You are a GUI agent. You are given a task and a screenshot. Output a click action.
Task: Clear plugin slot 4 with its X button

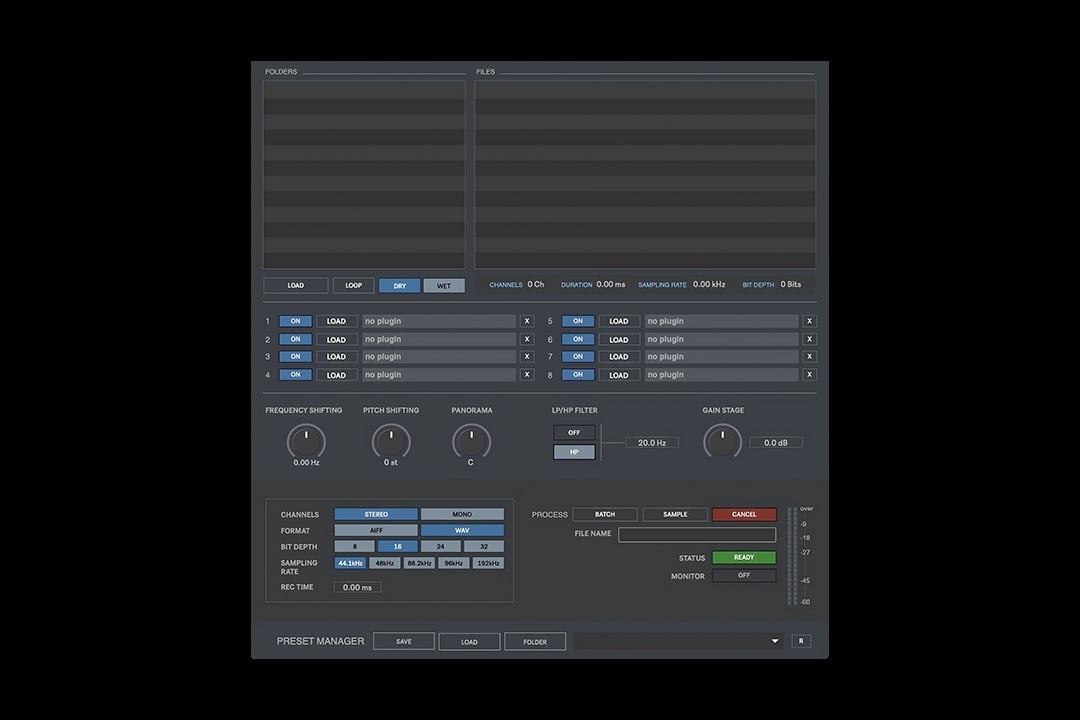tap(527, 375)
